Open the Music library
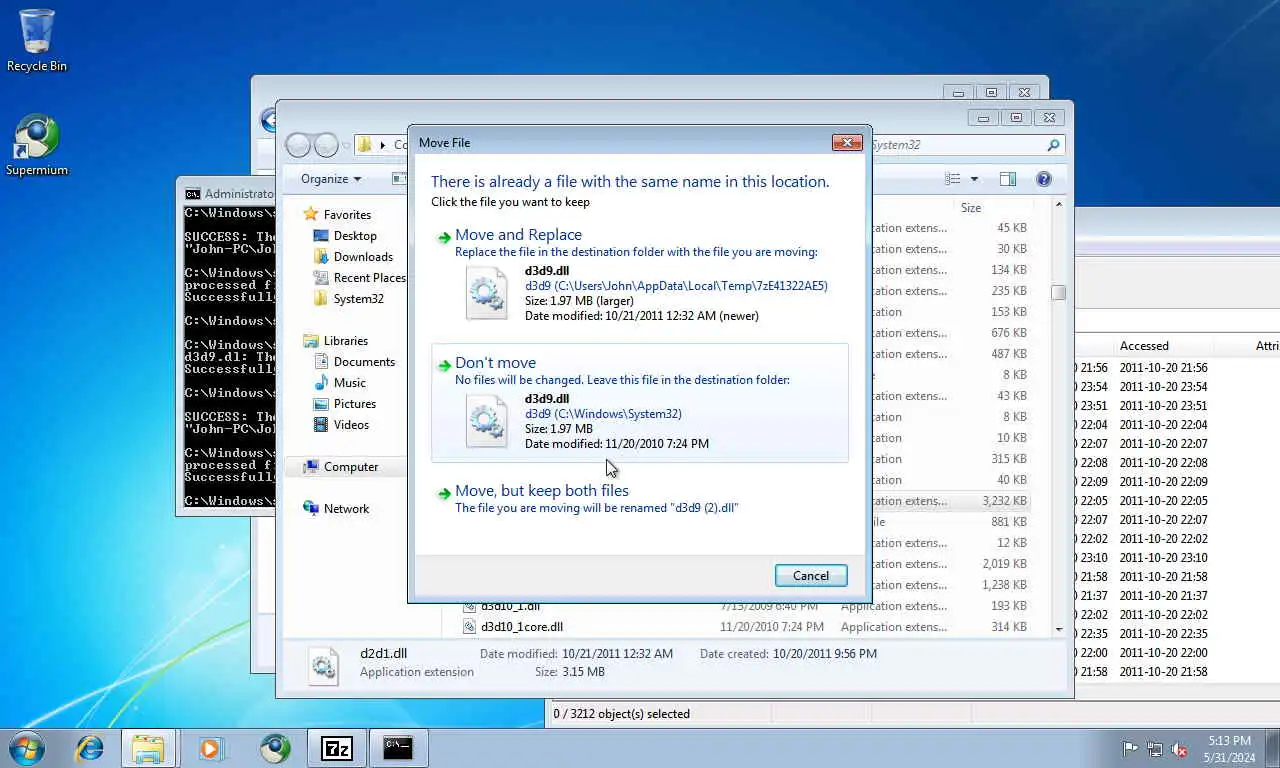The height and width of the screenshot is (768, 1280). pyautogui.click(x=349, y=382)
